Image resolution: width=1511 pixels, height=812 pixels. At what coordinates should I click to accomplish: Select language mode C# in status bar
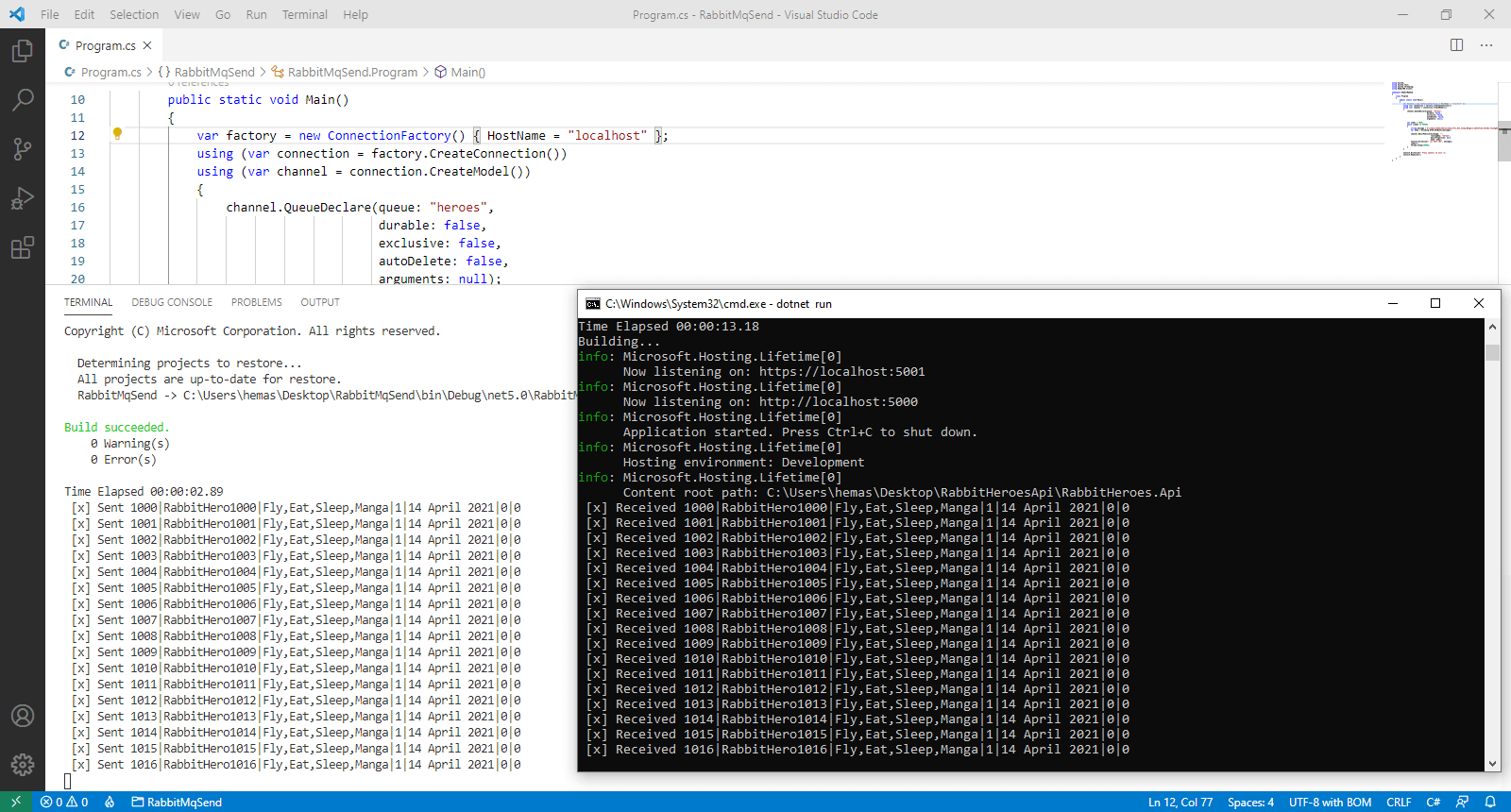click(1433, 802)
